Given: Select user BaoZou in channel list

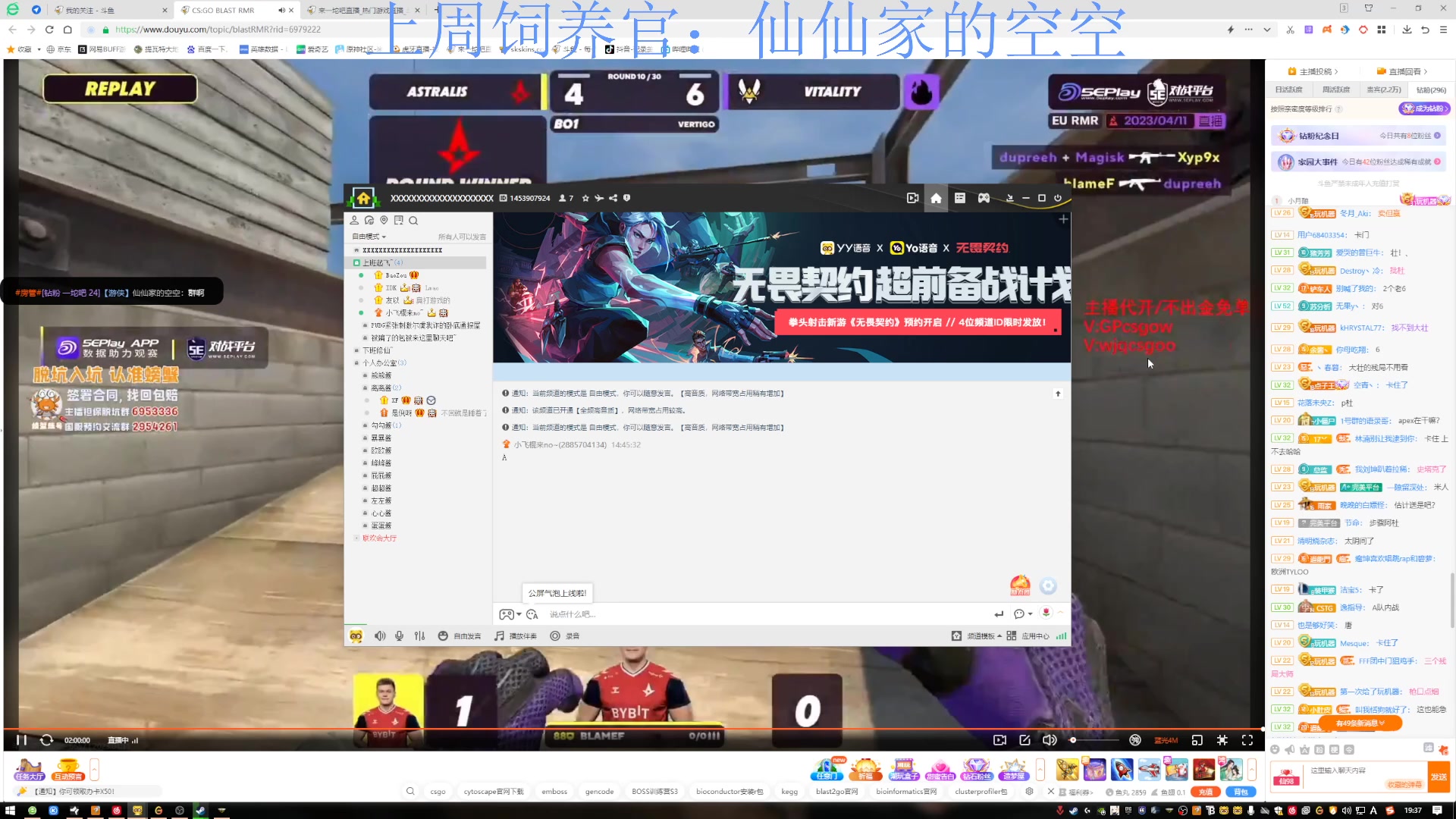Looking at the screenshot, I should (x=397, y=275).
